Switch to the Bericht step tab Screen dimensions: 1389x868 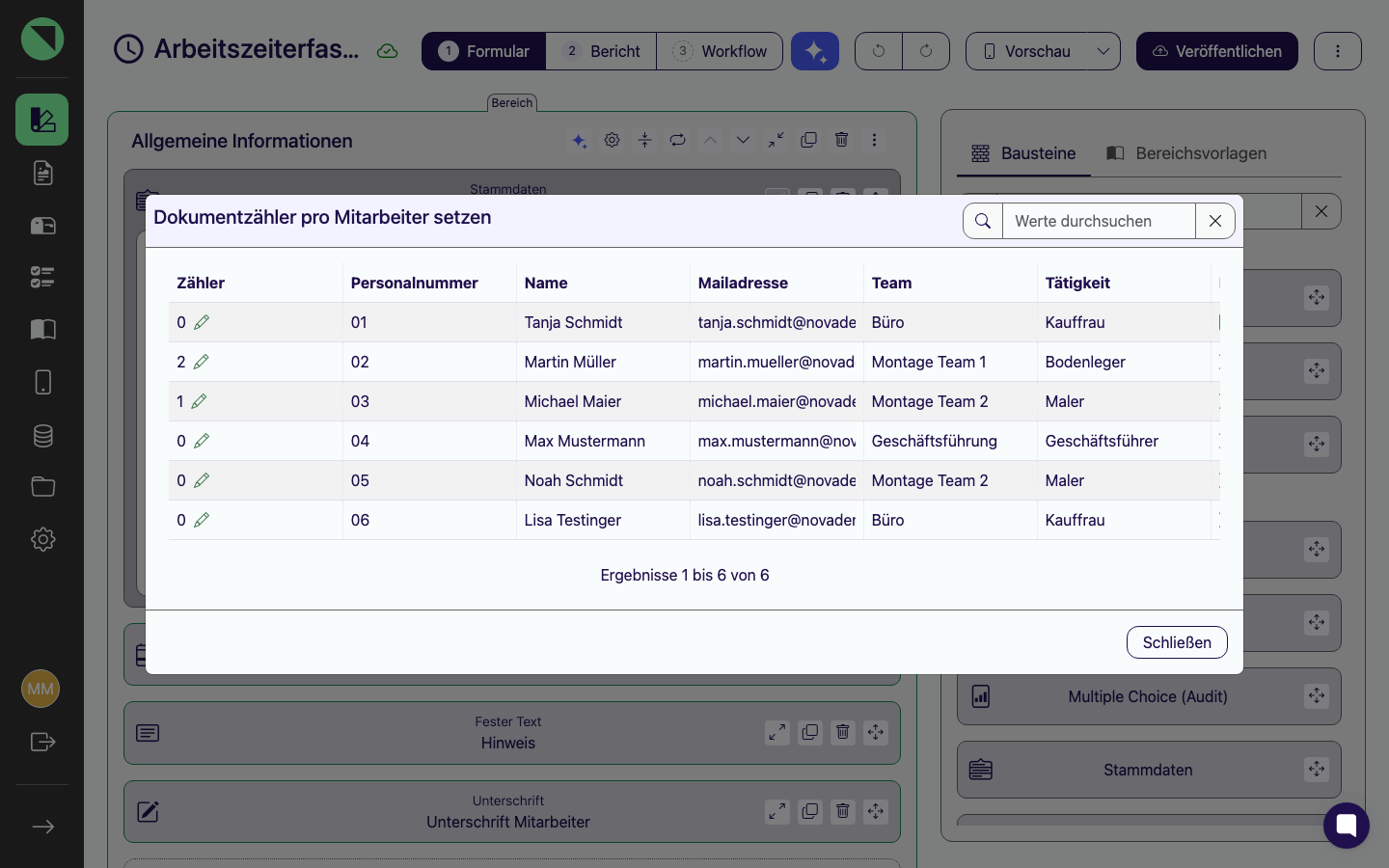[602, 51]
